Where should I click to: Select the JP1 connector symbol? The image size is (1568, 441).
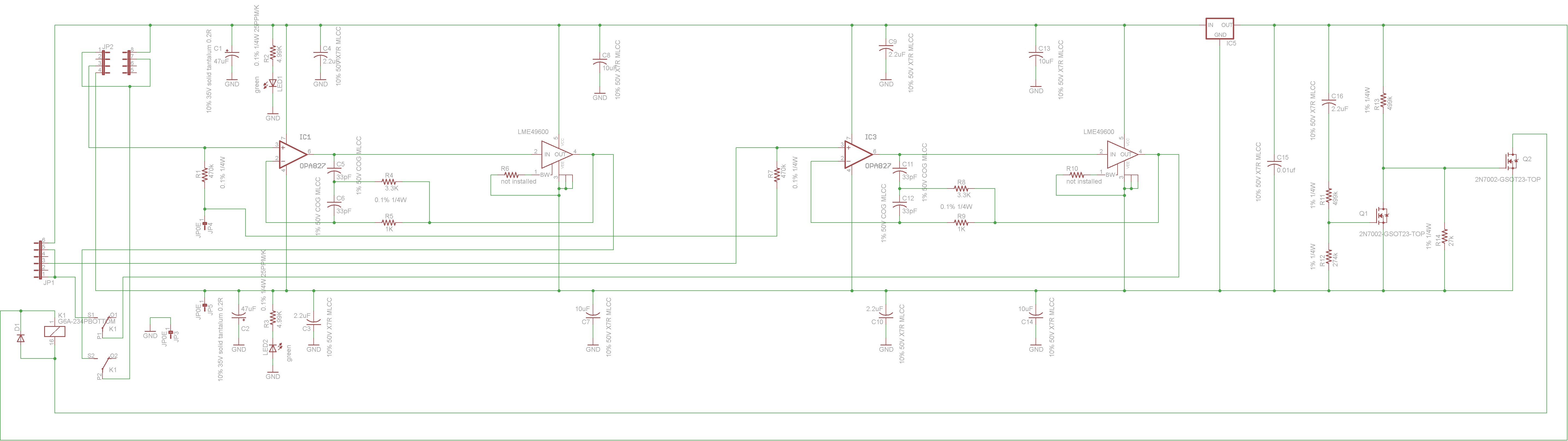41,260
